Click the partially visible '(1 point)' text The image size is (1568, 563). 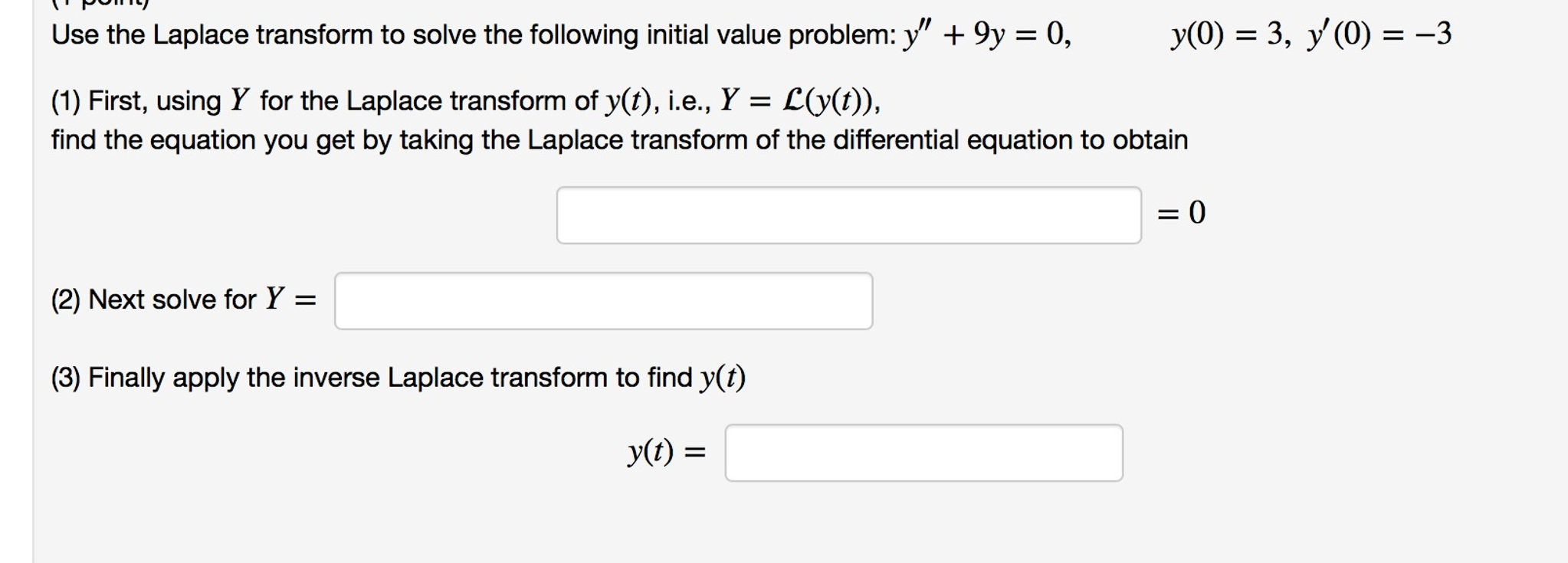tap(100, 4)
